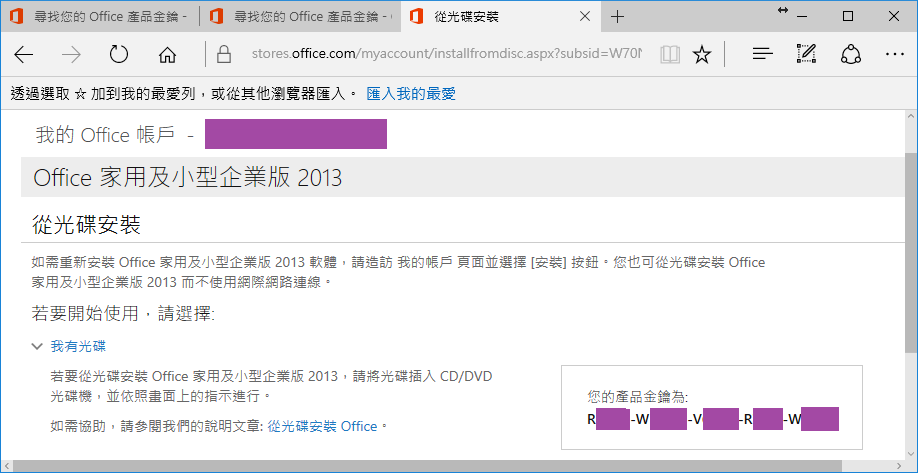Click the 我有光碟 link
This screenshot has width=918, height=473.
[78, 347]
